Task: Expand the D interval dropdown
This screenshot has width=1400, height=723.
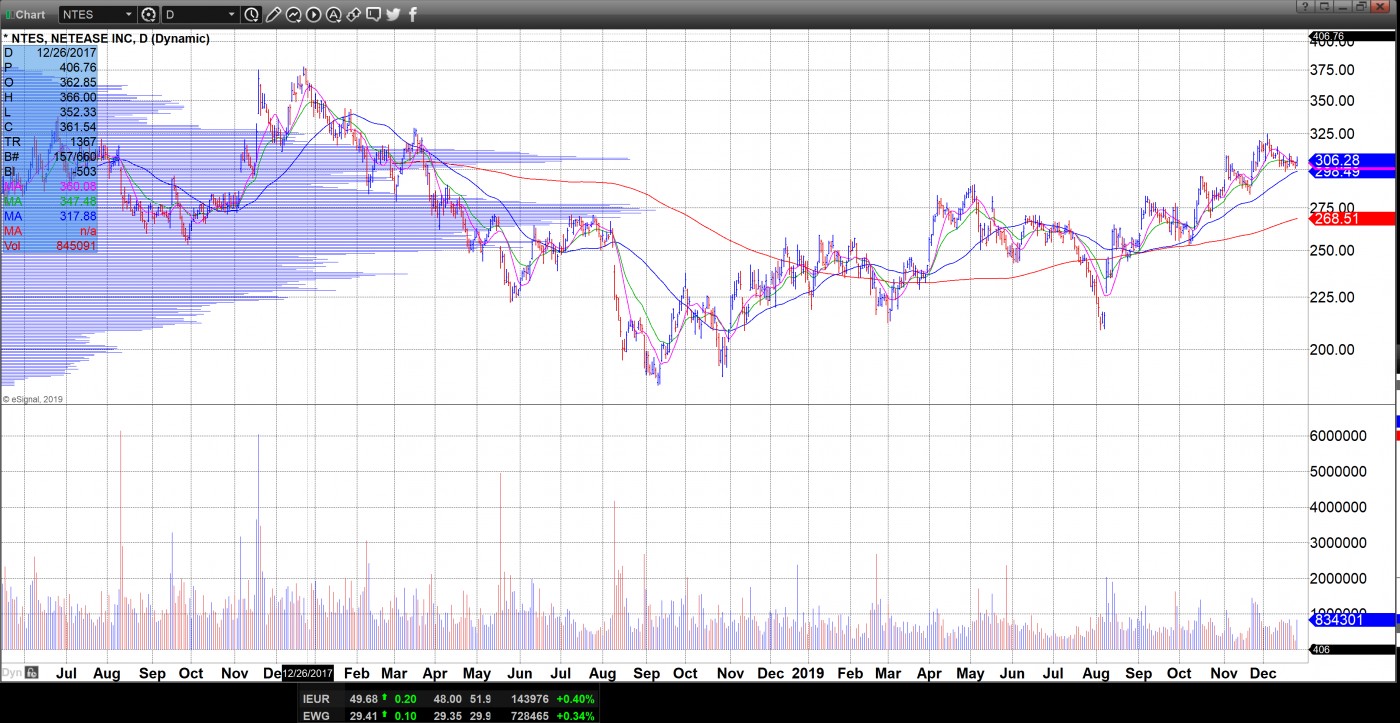Action: click(232, 14)
